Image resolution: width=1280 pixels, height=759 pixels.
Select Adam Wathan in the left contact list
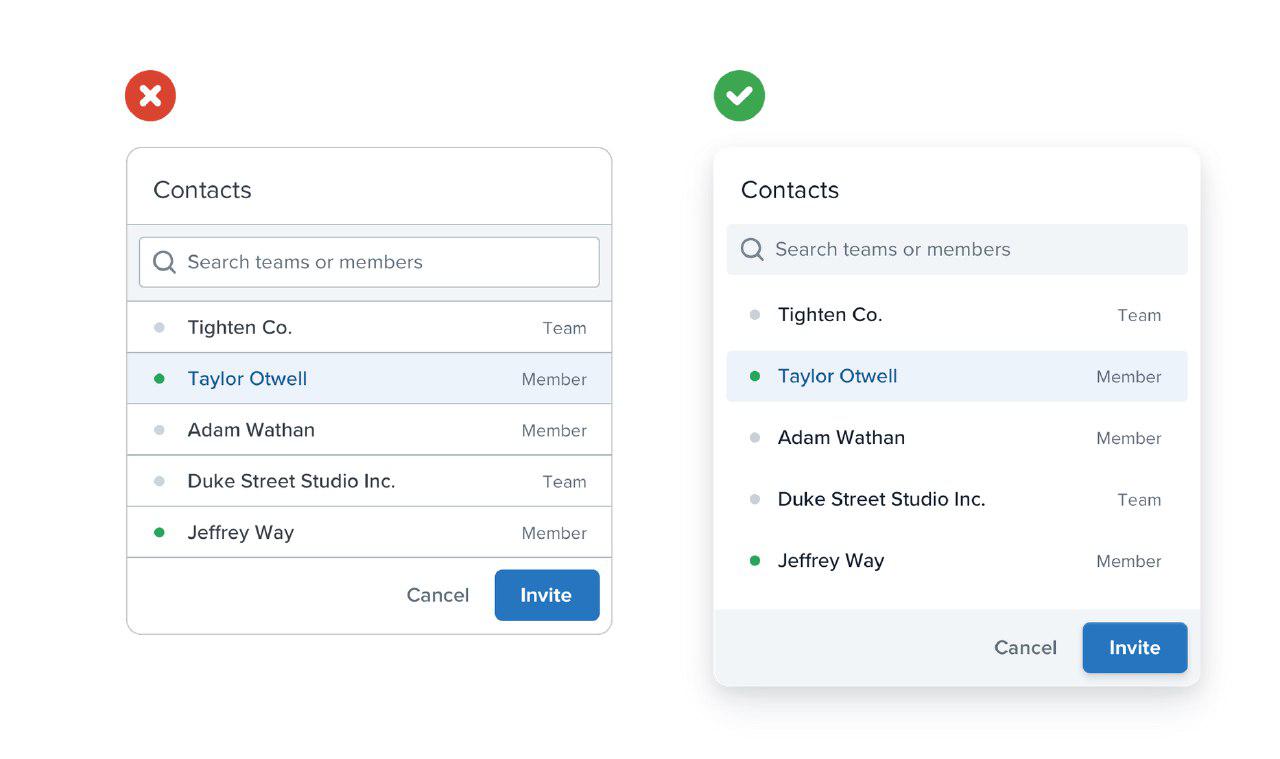click(251, 430)
